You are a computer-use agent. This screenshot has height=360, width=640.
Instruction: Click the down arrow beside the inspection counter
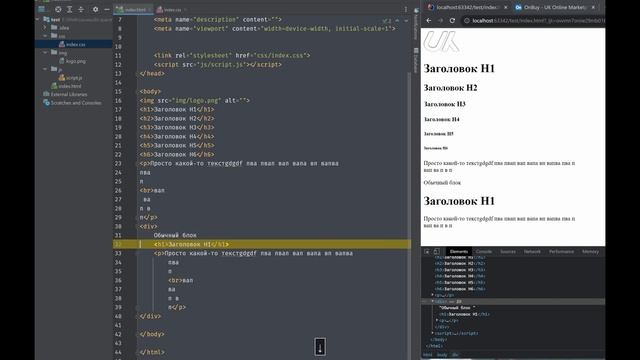(406, 20)
